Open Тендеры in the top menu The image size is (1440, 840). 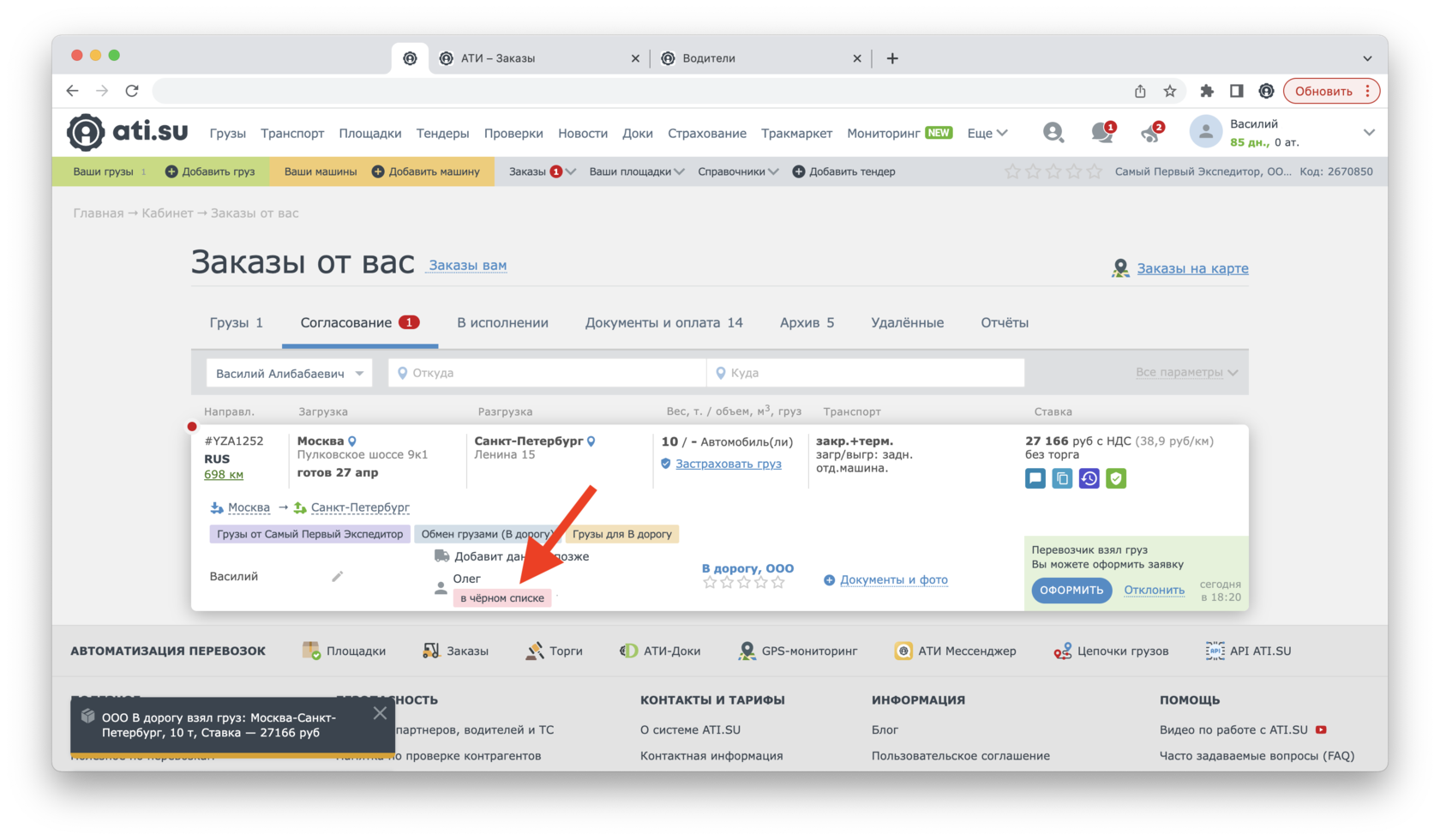click(442, 133)
